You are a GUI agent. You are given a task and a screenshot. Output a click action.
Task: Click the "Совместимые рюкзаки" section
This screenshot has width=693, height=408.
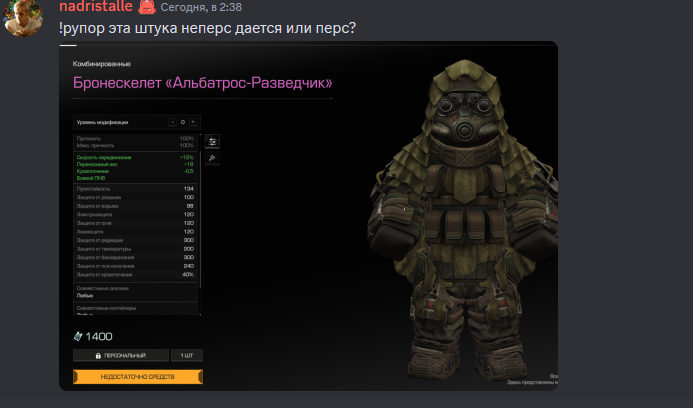(x=135, y=292)
